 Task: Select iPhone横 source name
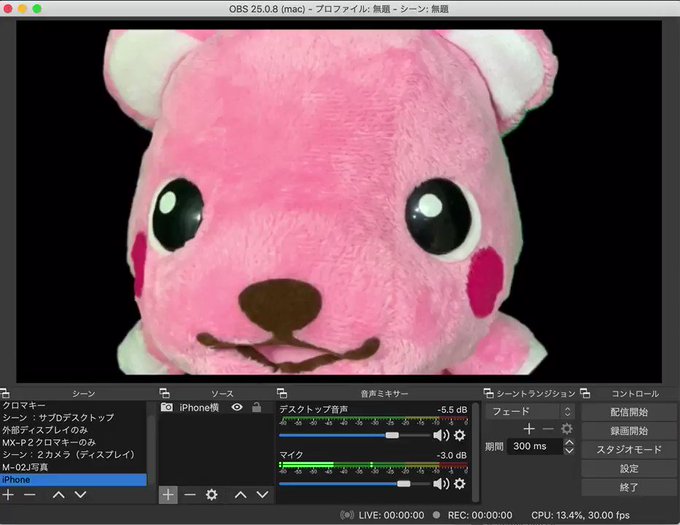[199, 408]
